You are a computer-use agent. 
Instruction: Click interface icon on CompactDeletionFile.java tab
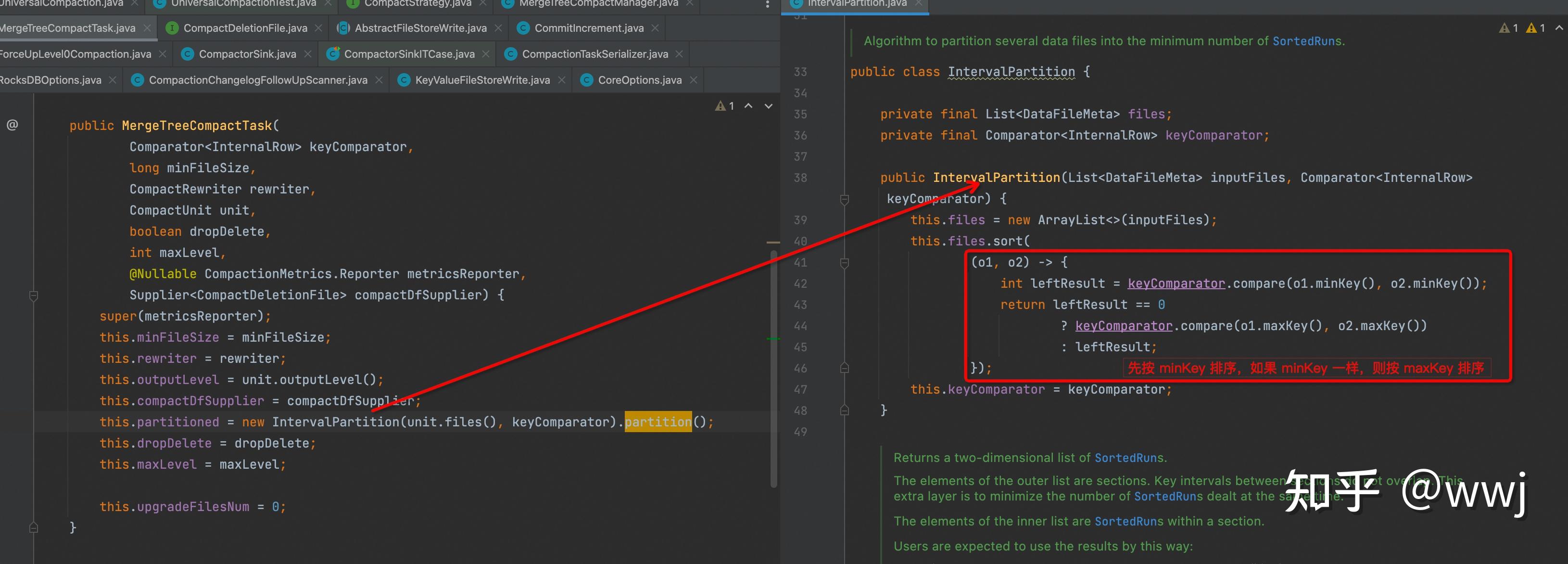pyautogui.click(x=172, y=28)
